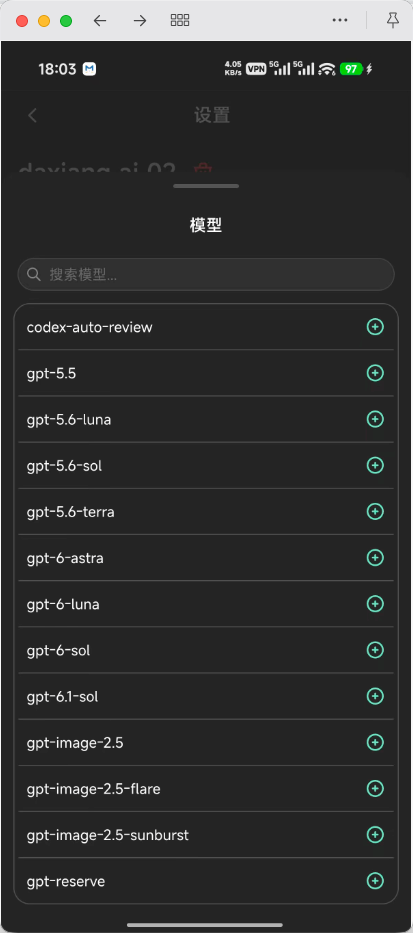Image resolution: width=413 pixels, height=933 pixels.
Task: Click the search magnifier icon
Action: point(34,274)
